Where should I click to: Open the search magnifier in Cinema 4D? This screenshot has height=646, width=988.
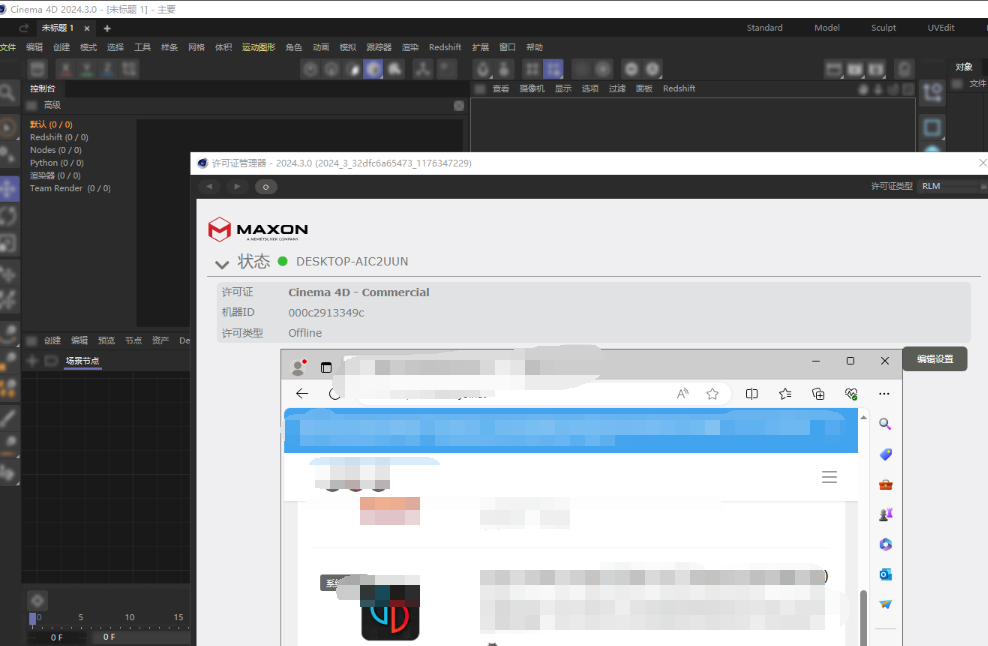[8, 93]
